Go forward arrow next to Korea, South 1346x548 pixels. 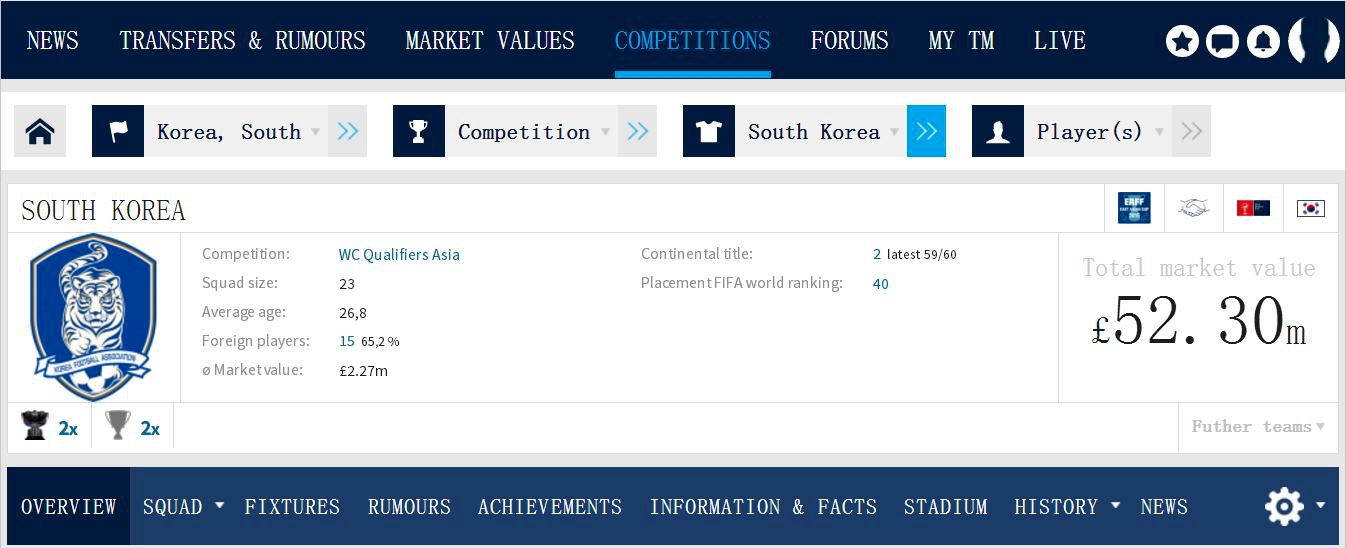click(347, 131)
